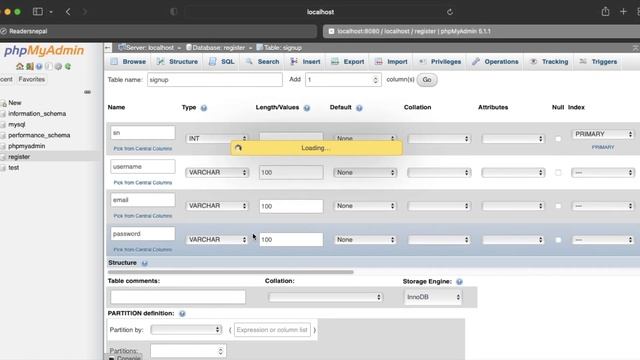Open the Export tab
This screenshot has height=360, width=640.
[348, 62]
